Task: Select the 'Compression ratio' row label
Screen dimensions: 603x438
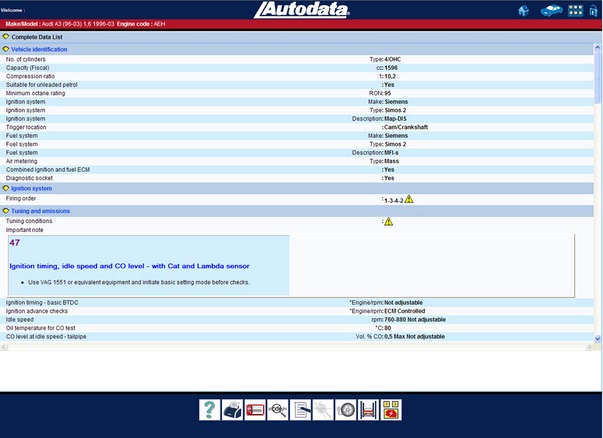Action: point(30,76)
